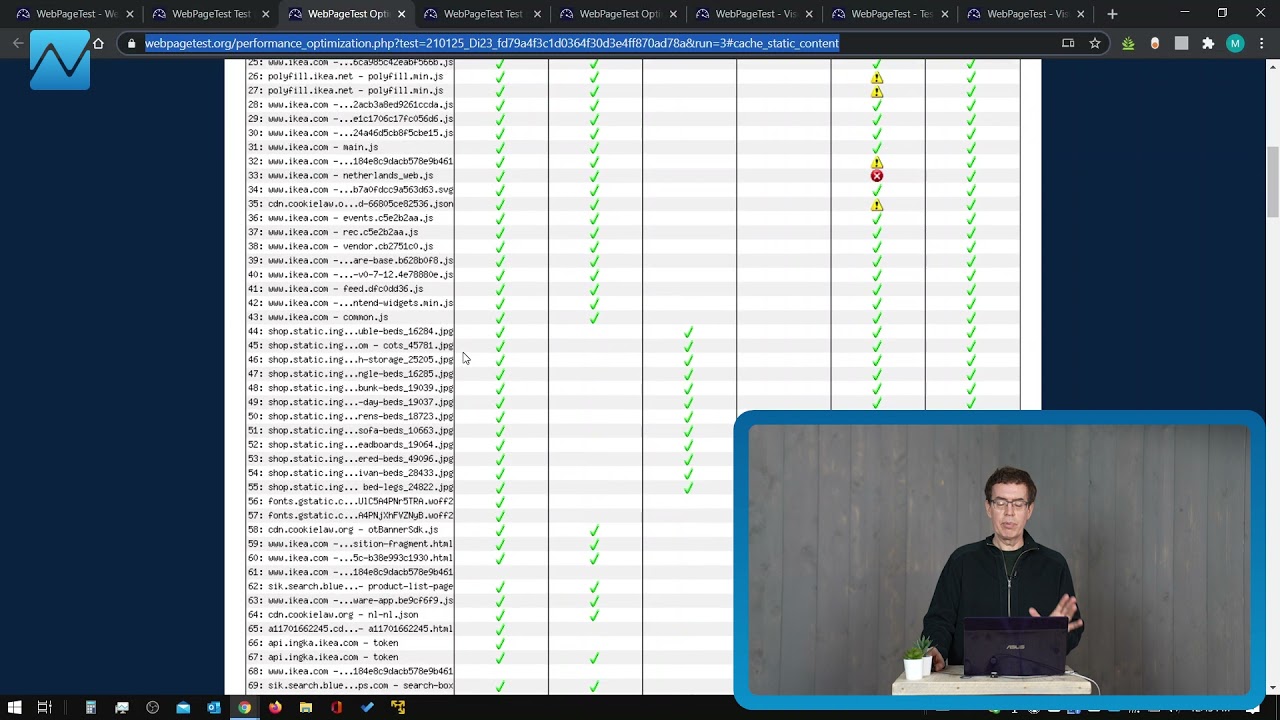
Task: Select row '41: www.ikea.com - feed.dfc0dd36.js'
Action: point(335,289)
